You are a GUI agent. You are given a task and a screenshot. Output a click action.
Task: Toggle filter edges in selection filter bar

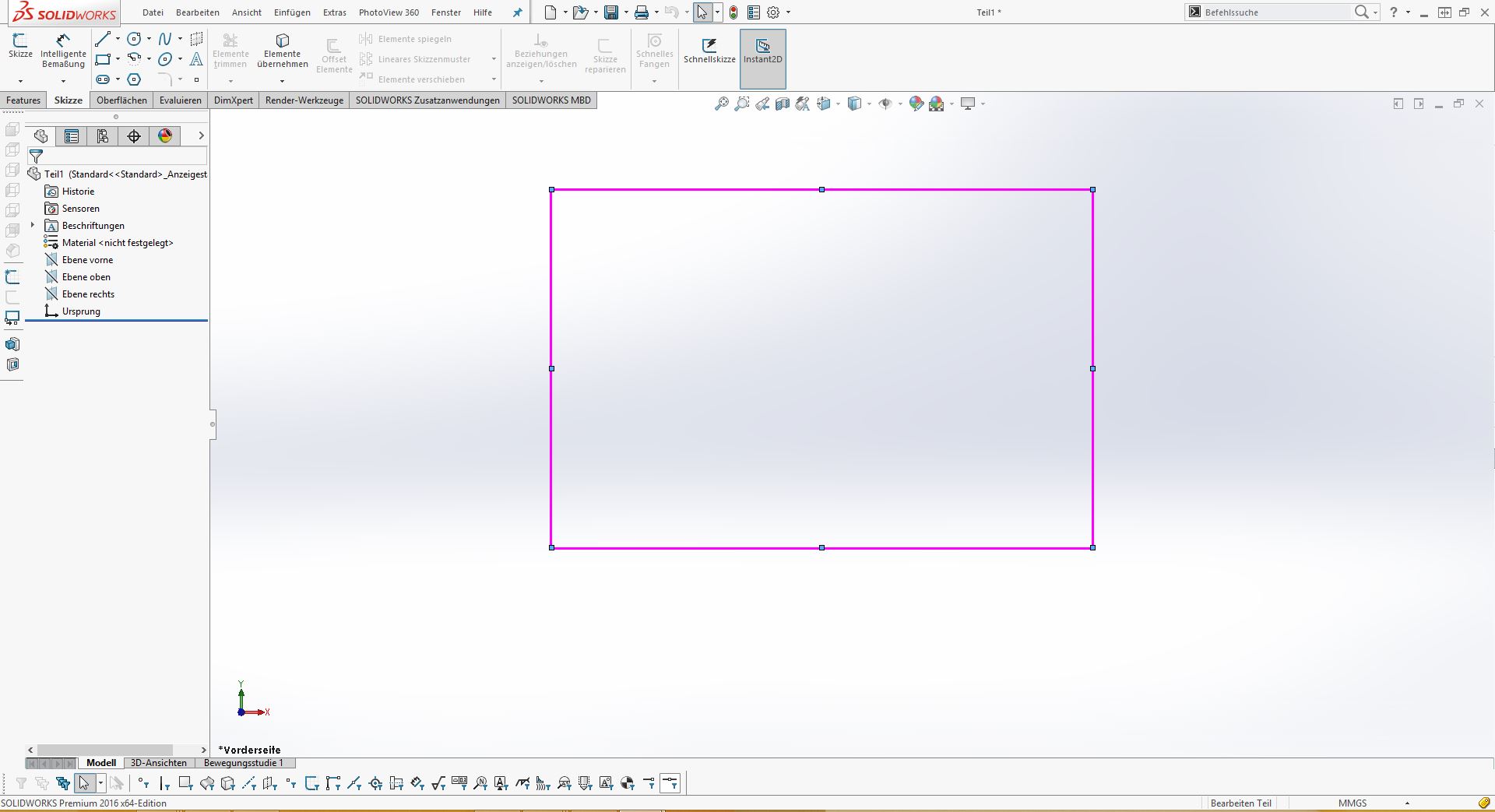pyautogui.click(x=164, y=783)
